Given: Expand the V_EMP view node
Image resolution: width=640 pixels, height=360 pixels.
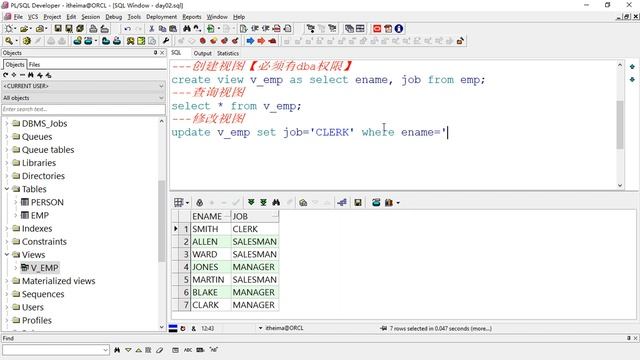Looking at the screenshot, I should click(16, 268).
